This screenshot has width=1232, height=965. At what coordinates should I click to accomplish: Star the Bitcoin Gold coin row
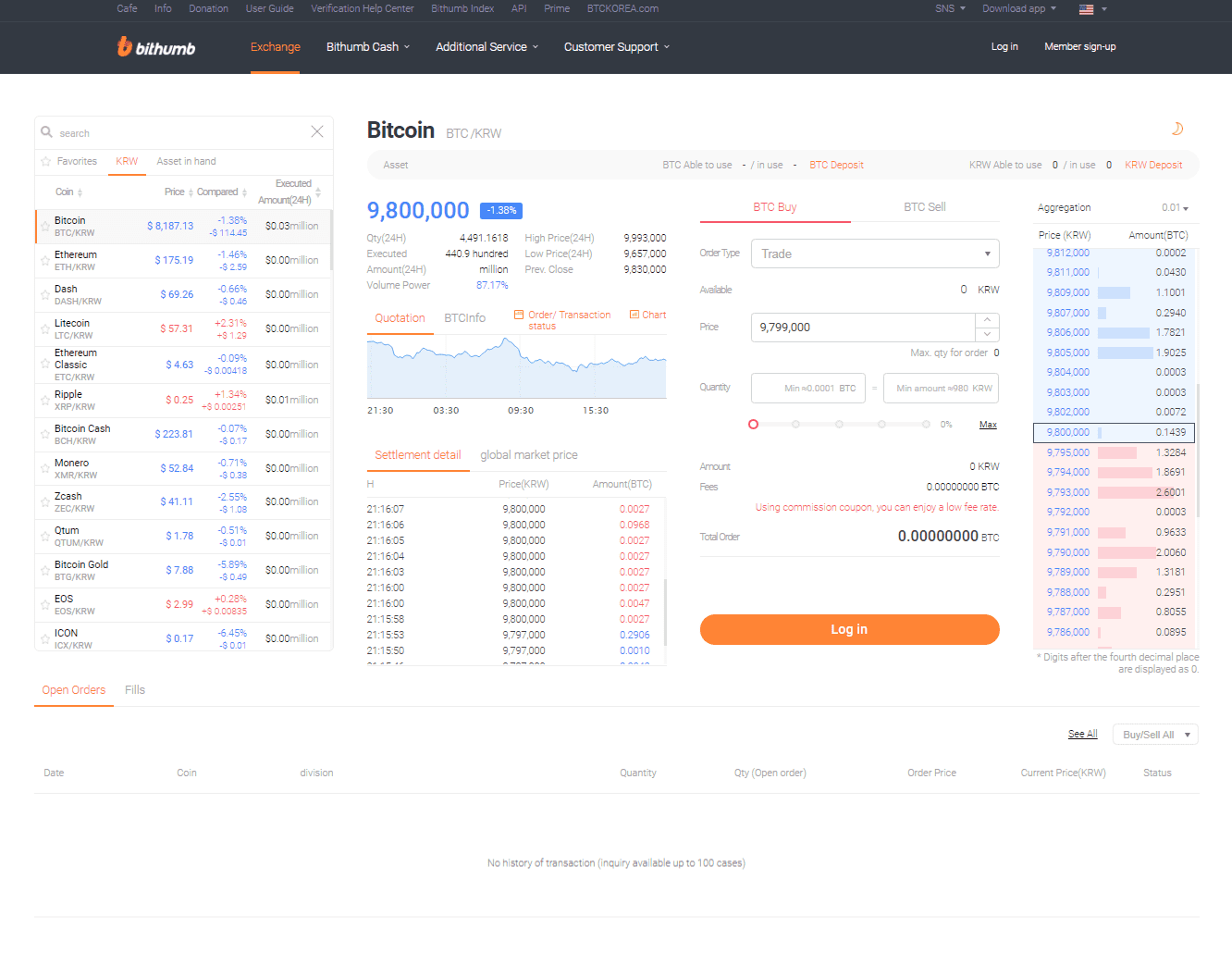click(x=45, y=571)
